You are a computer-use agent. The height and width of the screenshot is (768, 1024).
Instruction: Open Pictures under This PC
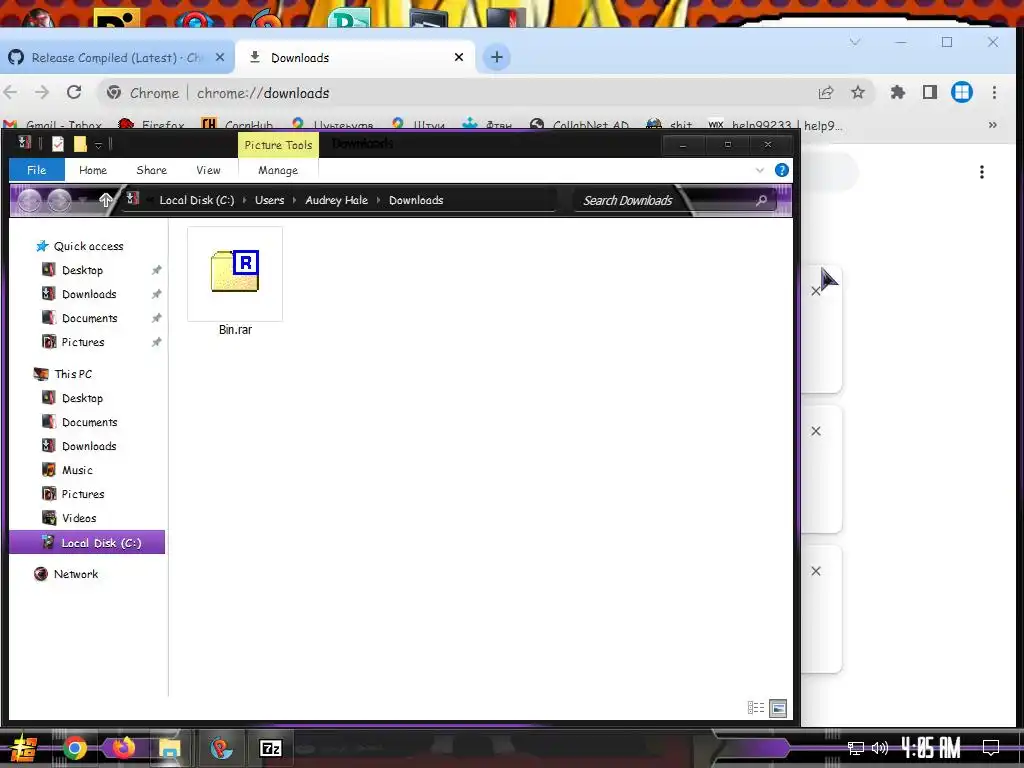[83, 494]
